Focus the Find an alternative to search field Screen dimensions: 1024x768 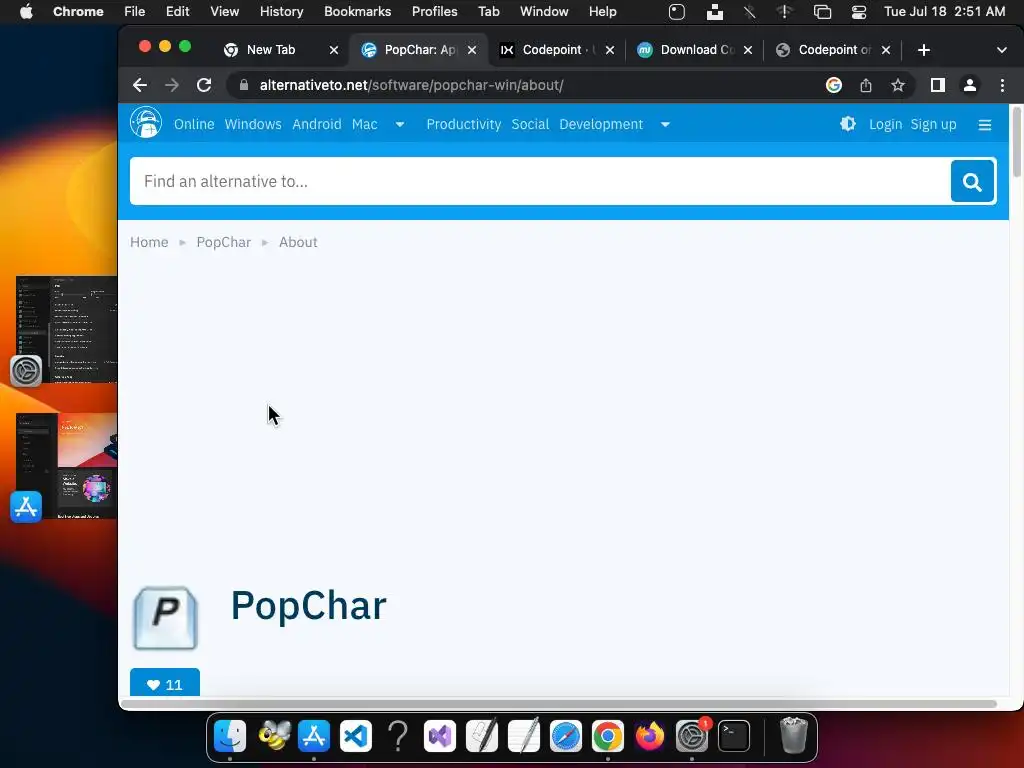tap(540, 182)
